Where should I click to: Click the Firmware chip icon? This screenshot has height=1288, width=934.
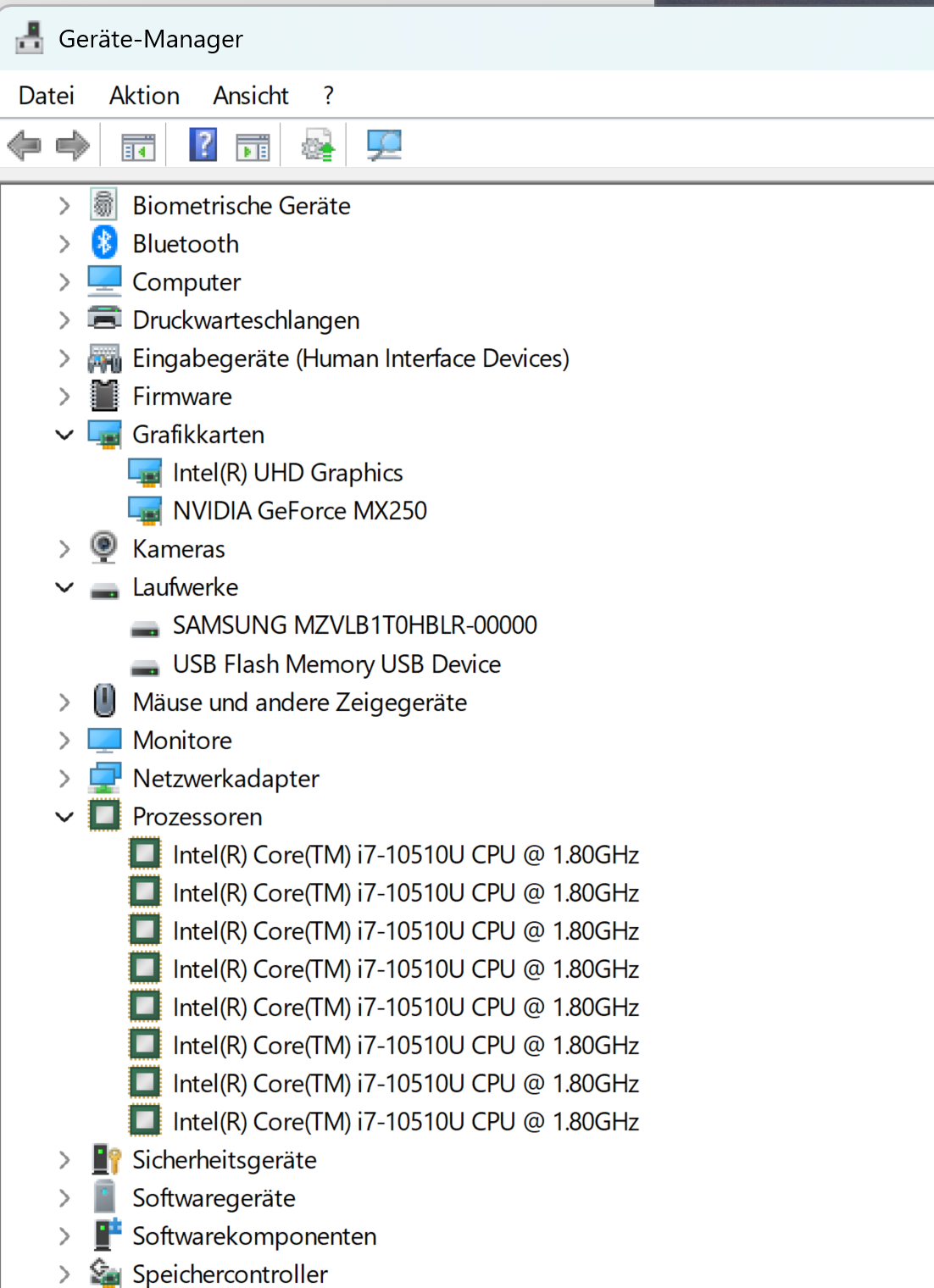pos(104,396)
